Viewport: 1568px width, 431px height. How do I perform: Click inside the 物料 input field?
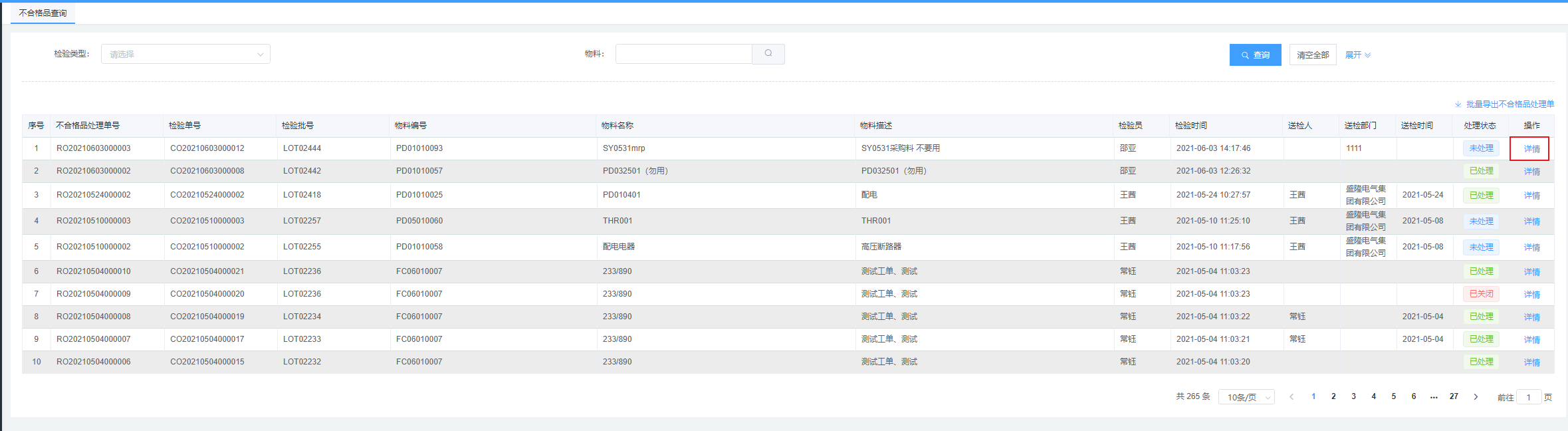(x=683, y=55)
